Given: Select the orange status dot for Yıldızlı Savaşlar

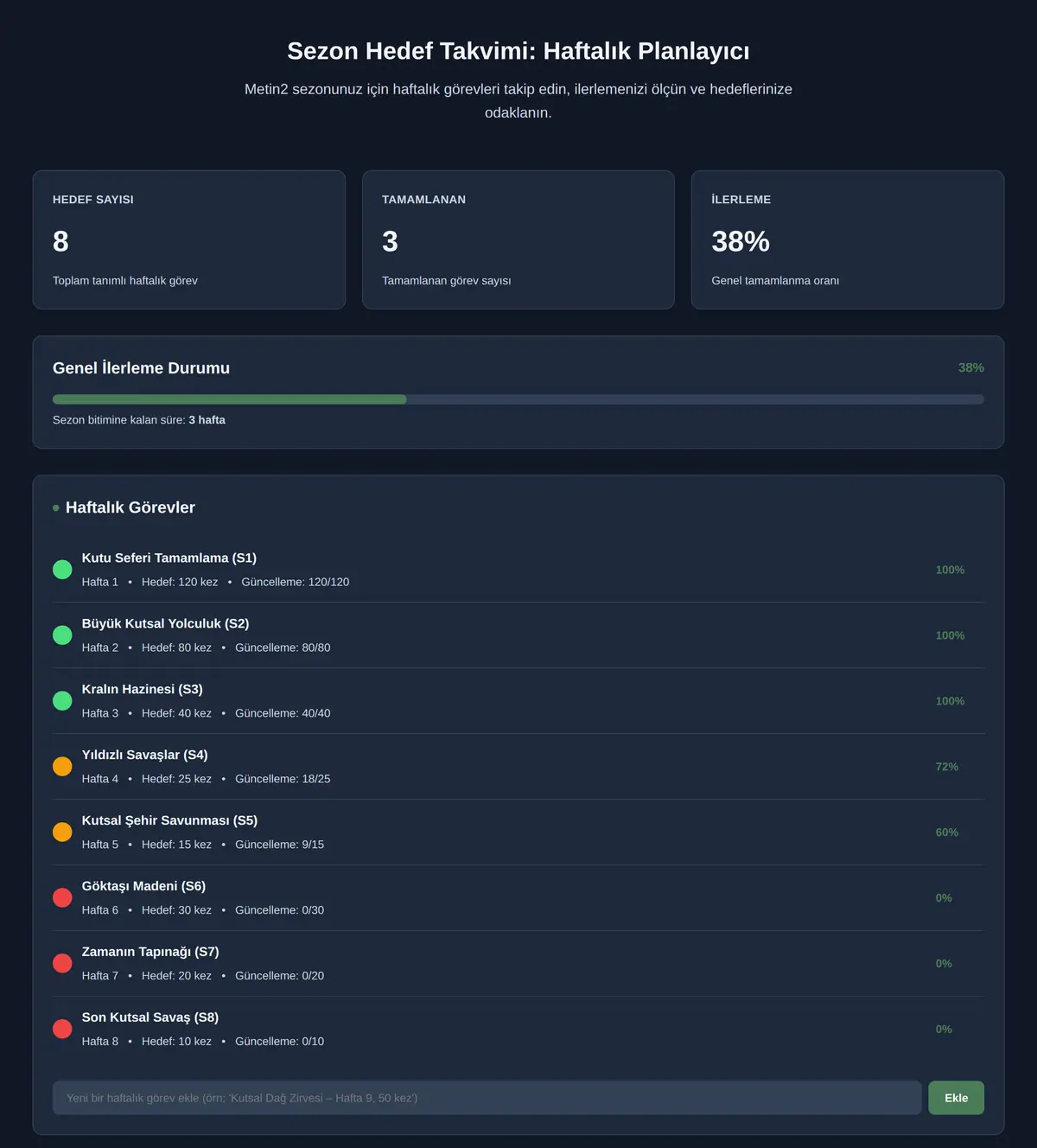Looking at the screenshot, I should (x=62, y=767).
